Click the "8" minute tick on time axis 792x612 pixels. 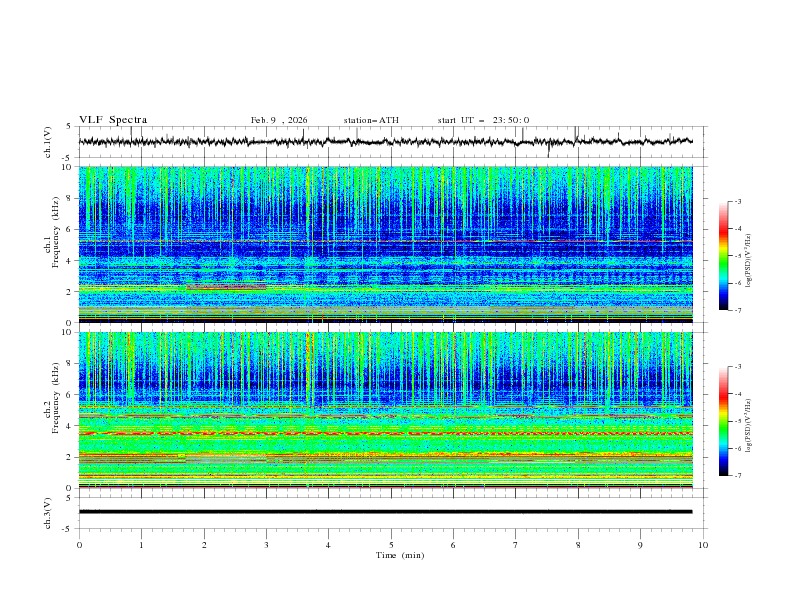point(578,545)
